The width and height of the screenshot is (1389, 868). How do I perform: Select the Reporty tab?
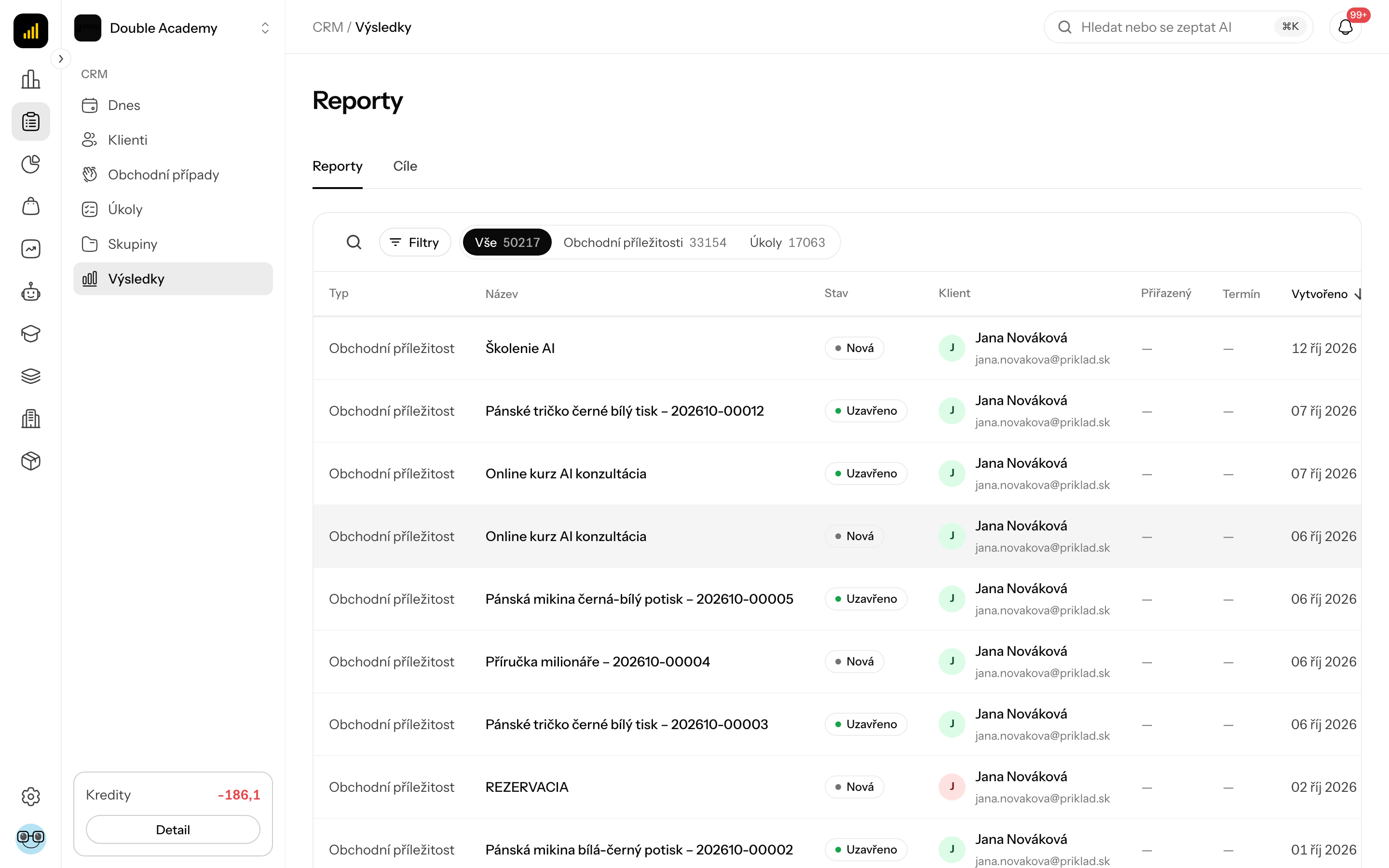(x=338, y=166)
